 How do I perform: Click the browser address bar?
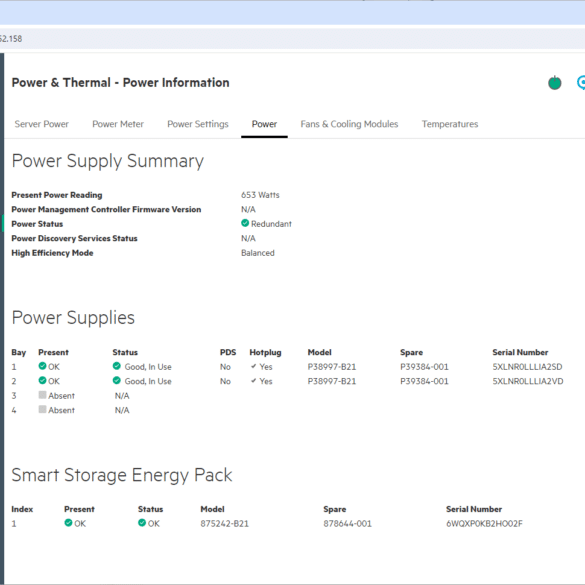click(x=292, y=38)
